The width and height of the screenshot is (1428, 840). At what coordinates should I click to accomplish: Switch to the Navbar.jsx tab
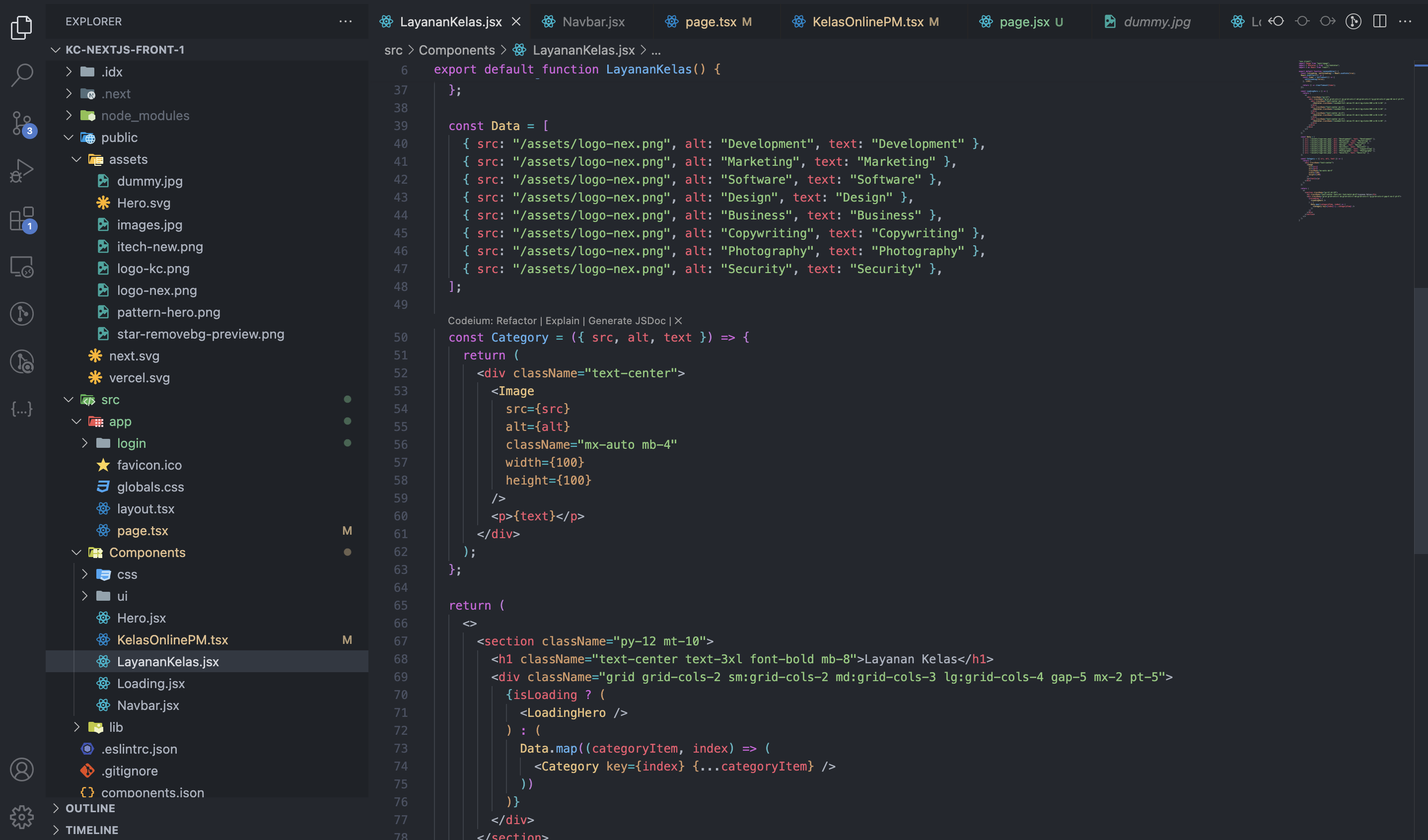click(x=591, y=21)
